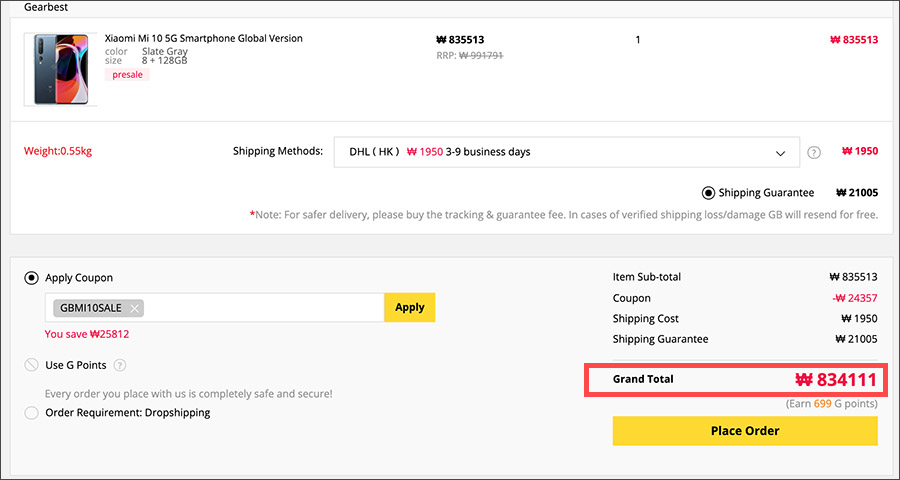900x480 pixels.
Task: Click the Coupon -₩ 24357 value
Action: pyautogui.click(x=854, y=298)
